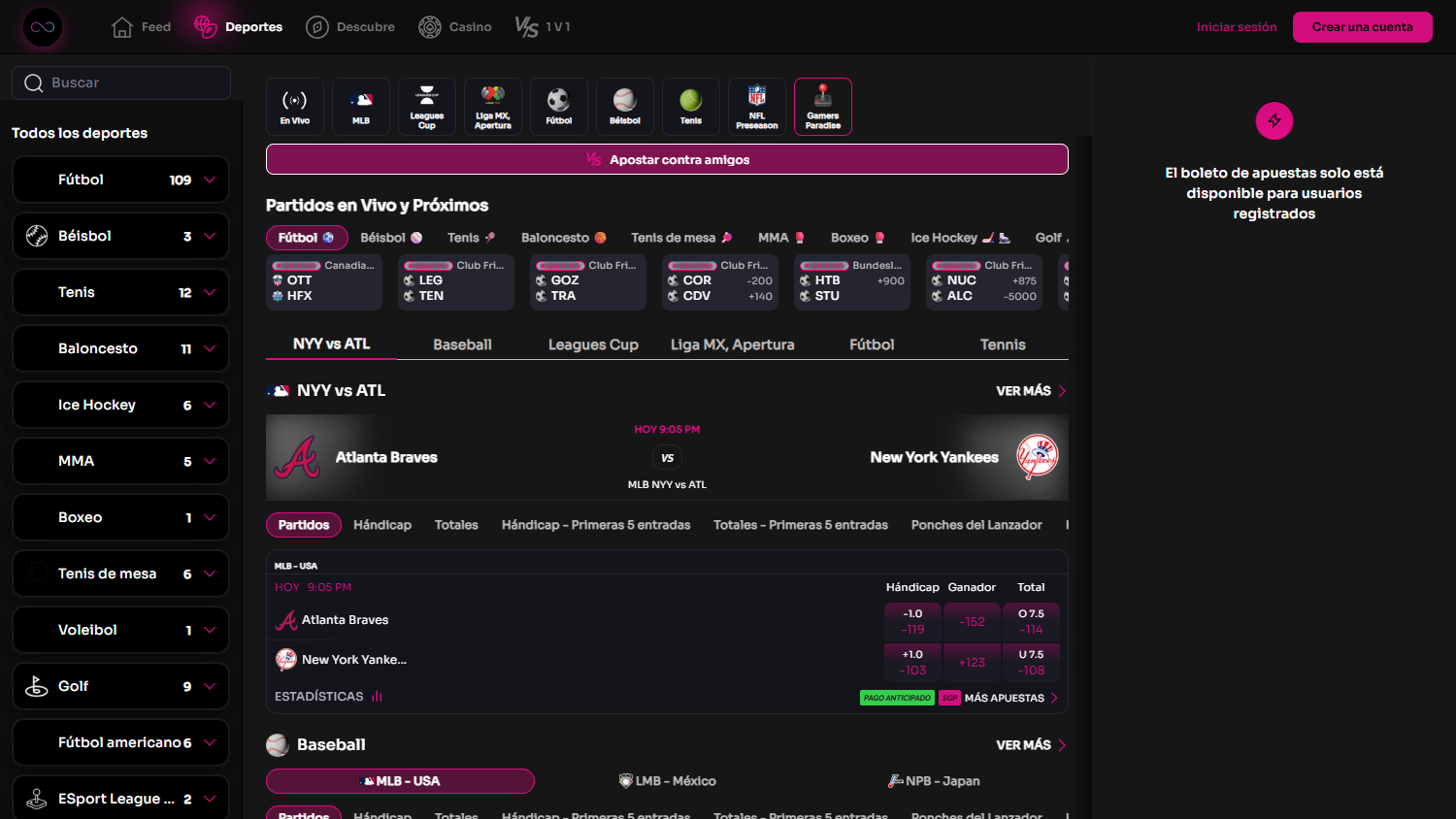Switch to the Leagues Cup section tab
This screenshot has width=1456, height=819.
click(x=593, y=344)
